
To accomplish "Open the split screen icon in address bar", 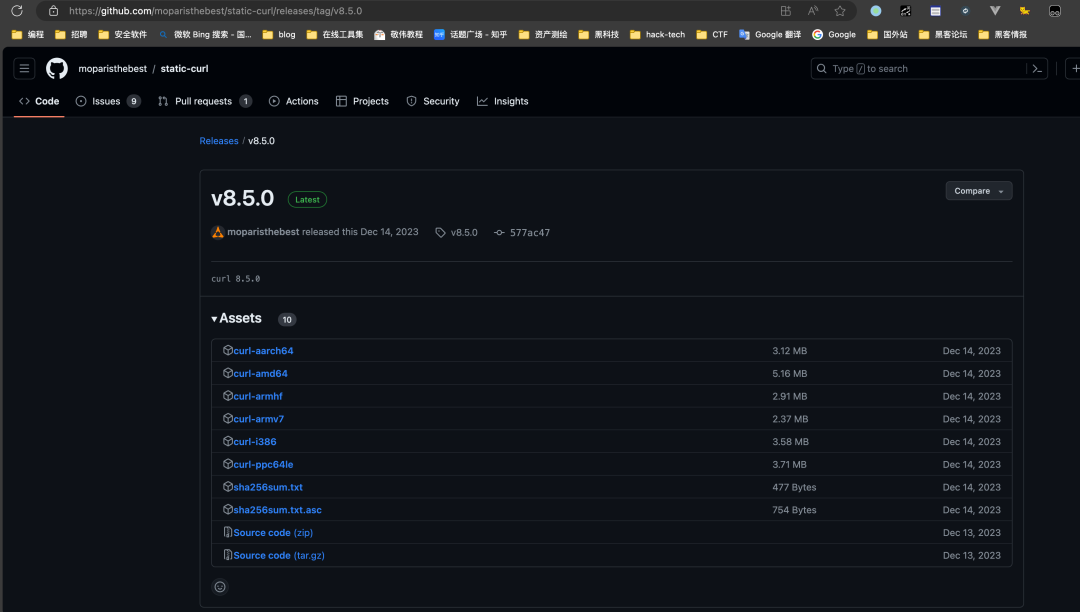I will [x=786, y=11].
